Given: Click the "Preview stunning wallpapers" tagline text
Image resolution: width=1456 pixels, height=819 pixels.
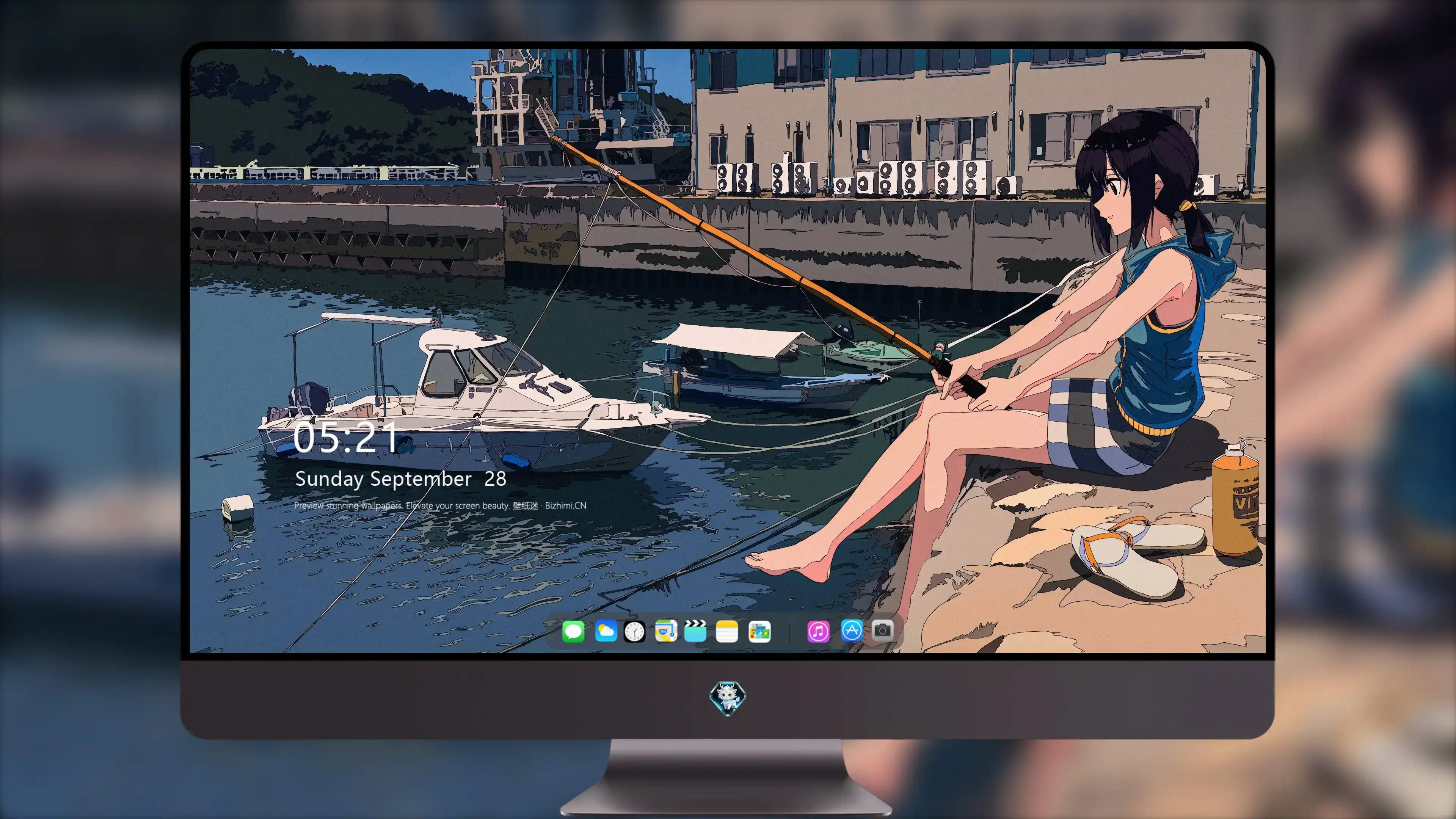Looking at the screenshot, I should click(x=440, y=505).
